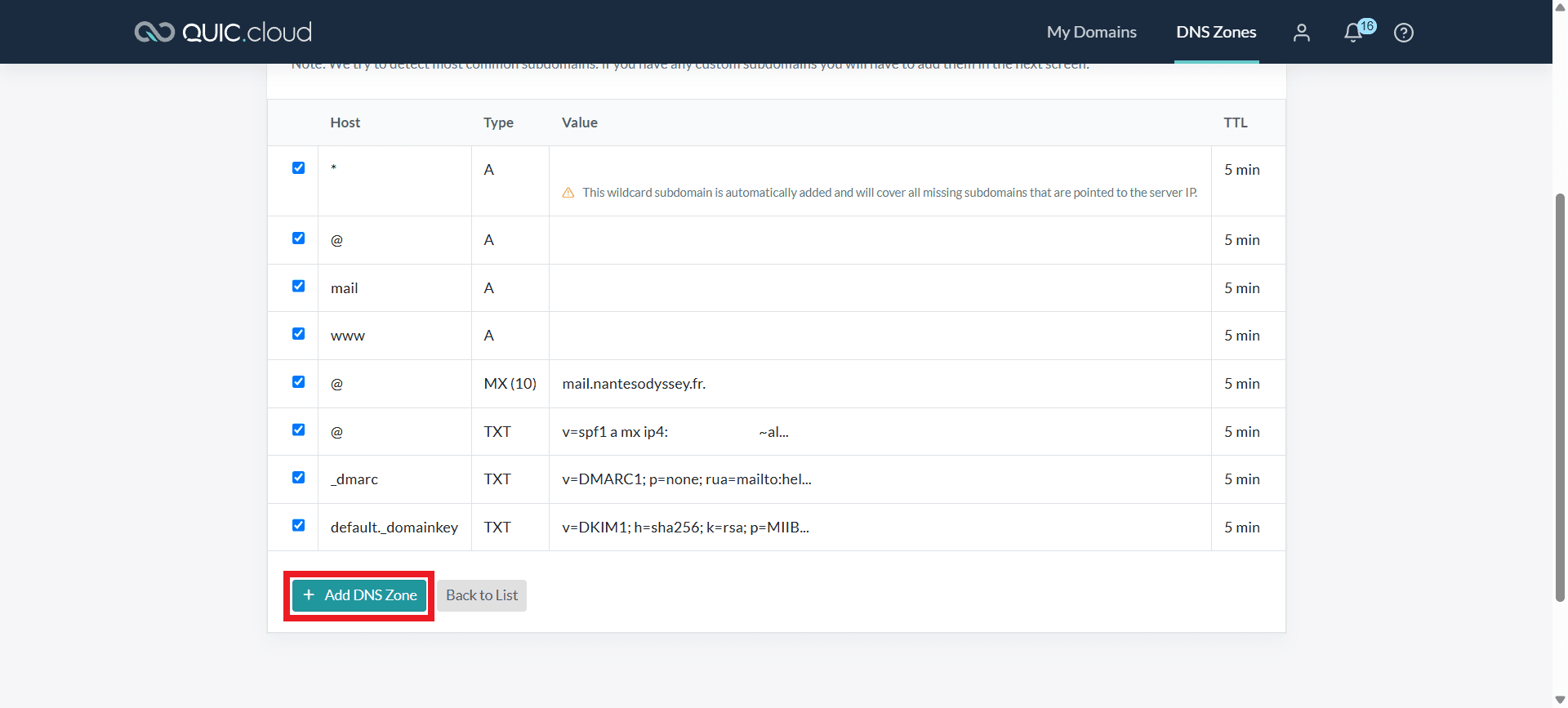Screen dimensions: 1568x708
Task: Click the page vertical scrollbar thumb
Action: [x=1560, y=397]
